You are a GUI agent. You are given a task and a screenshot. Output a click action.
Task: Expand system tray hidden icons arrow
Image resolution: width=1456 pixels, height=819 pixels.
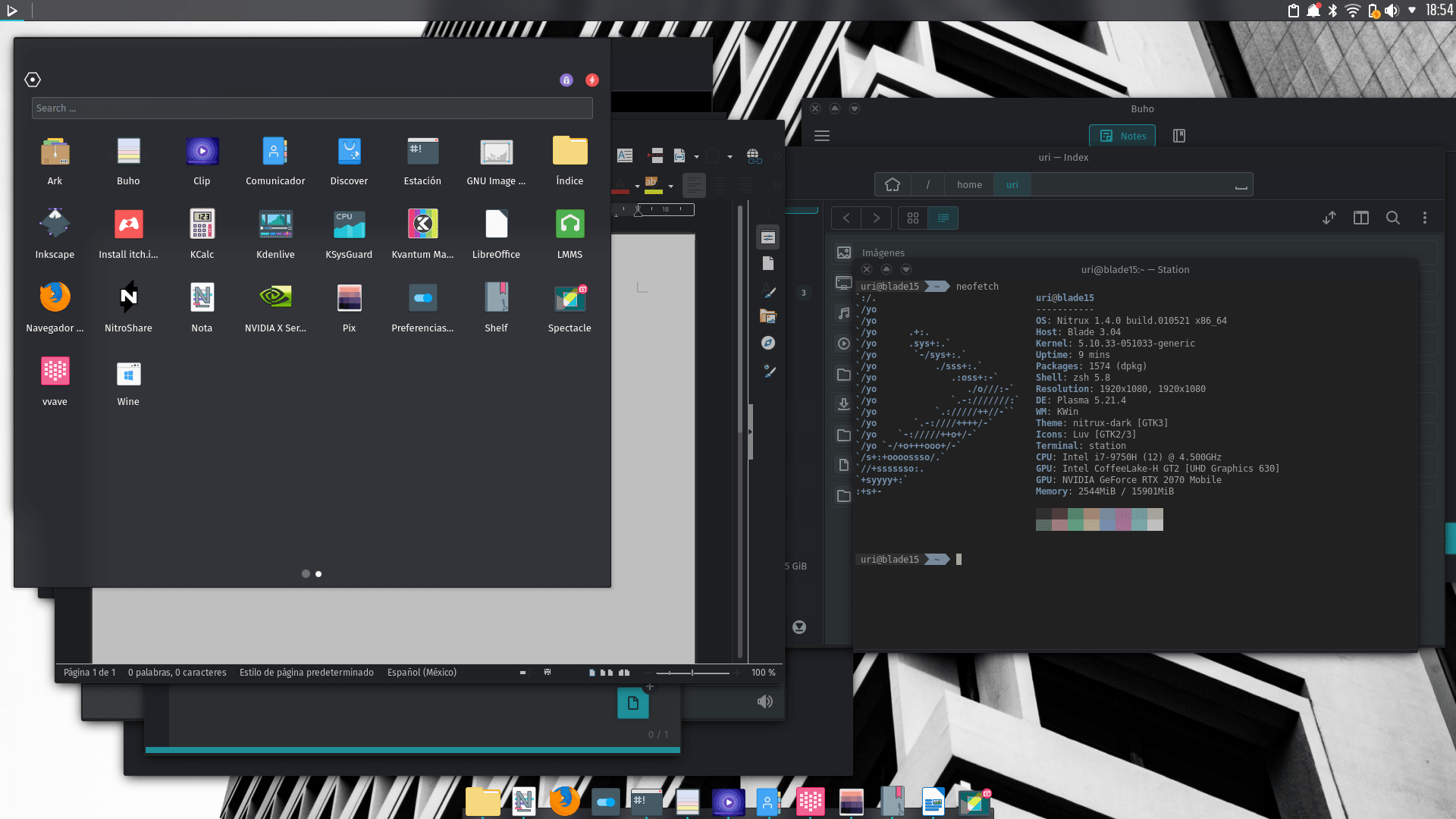pos(1411,11)
